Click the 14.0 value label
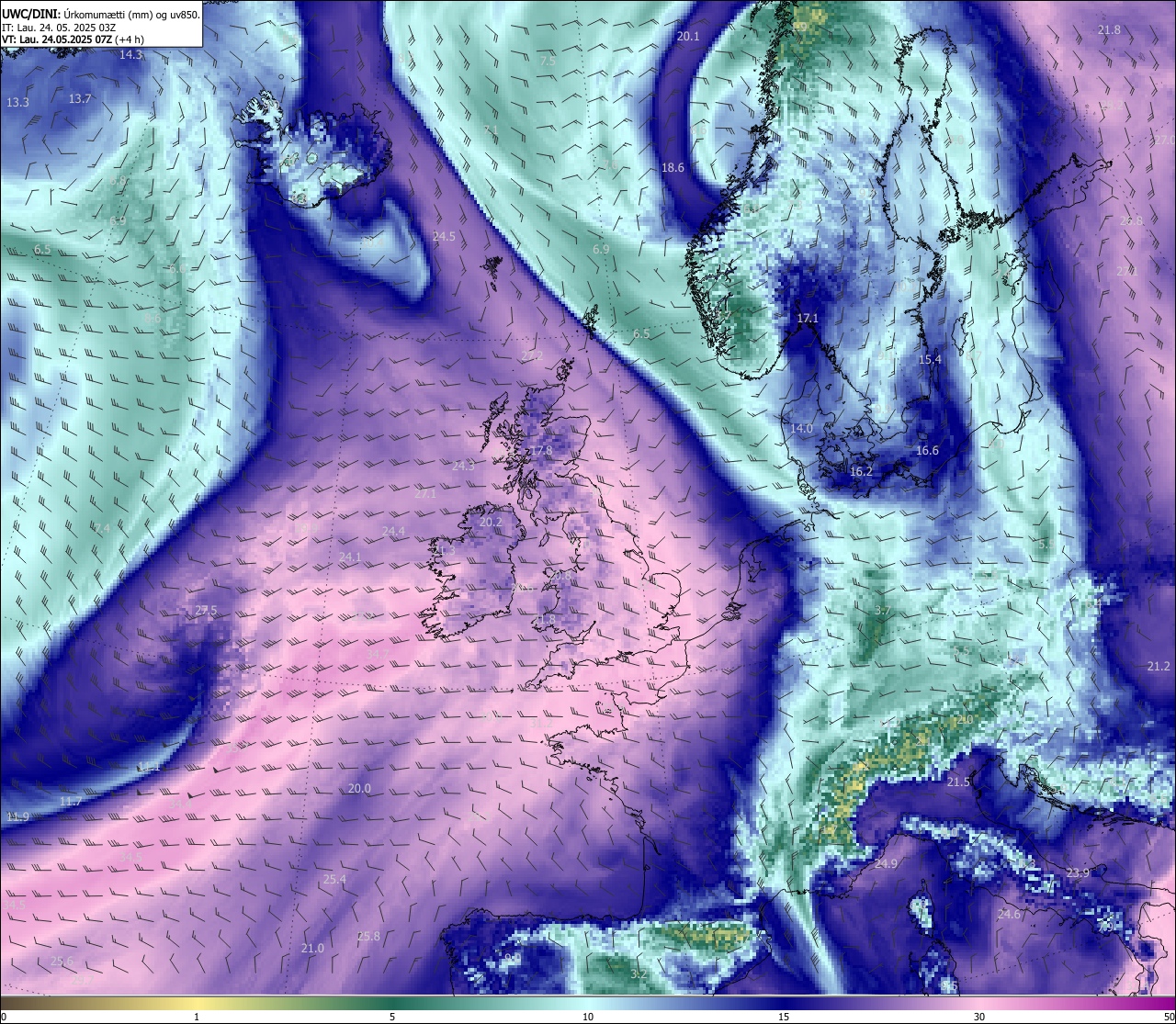 [x=802, y=429]
